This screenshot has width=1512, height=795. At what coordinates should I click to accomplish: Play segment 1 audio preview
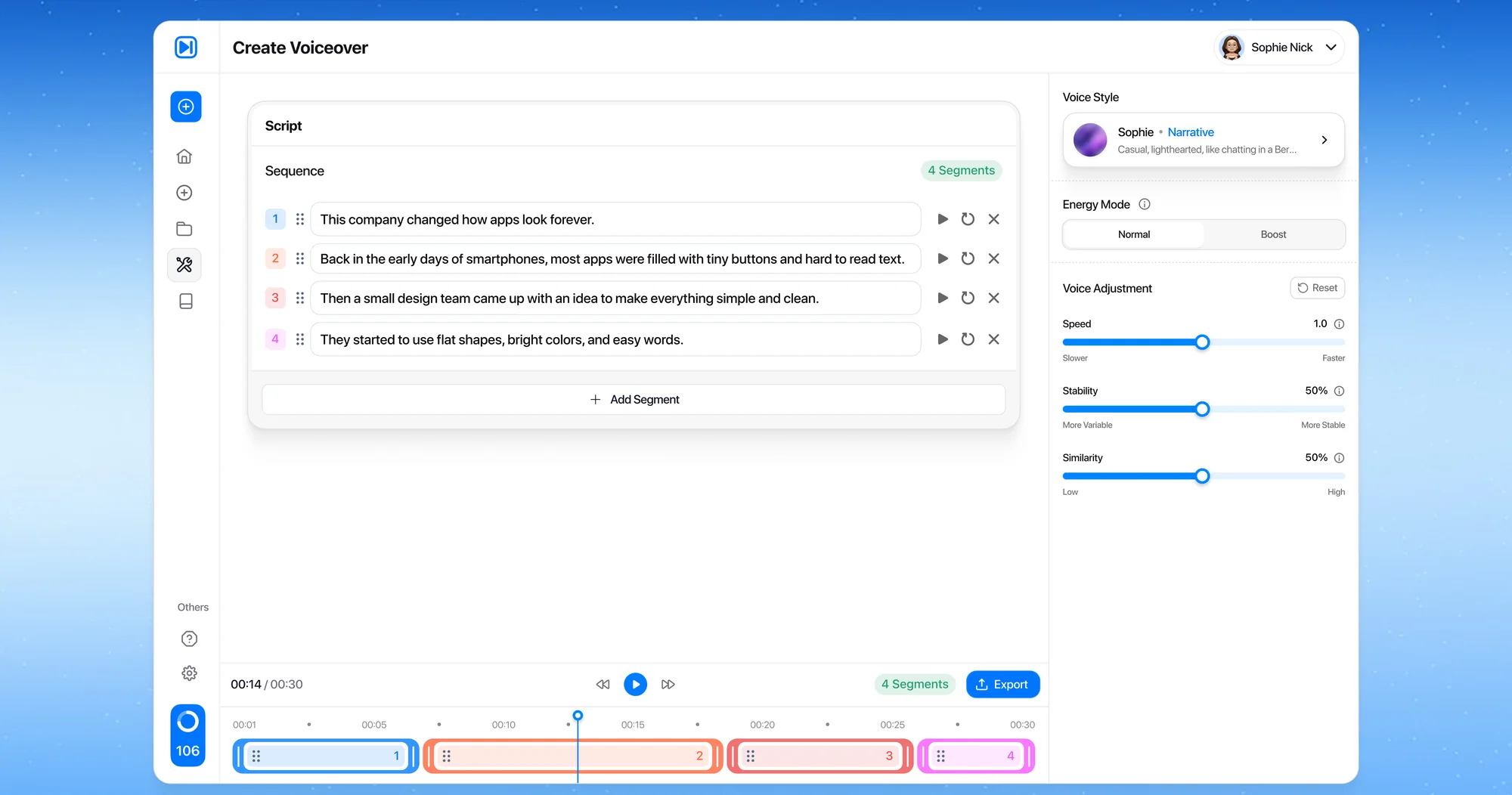[943, 219]
